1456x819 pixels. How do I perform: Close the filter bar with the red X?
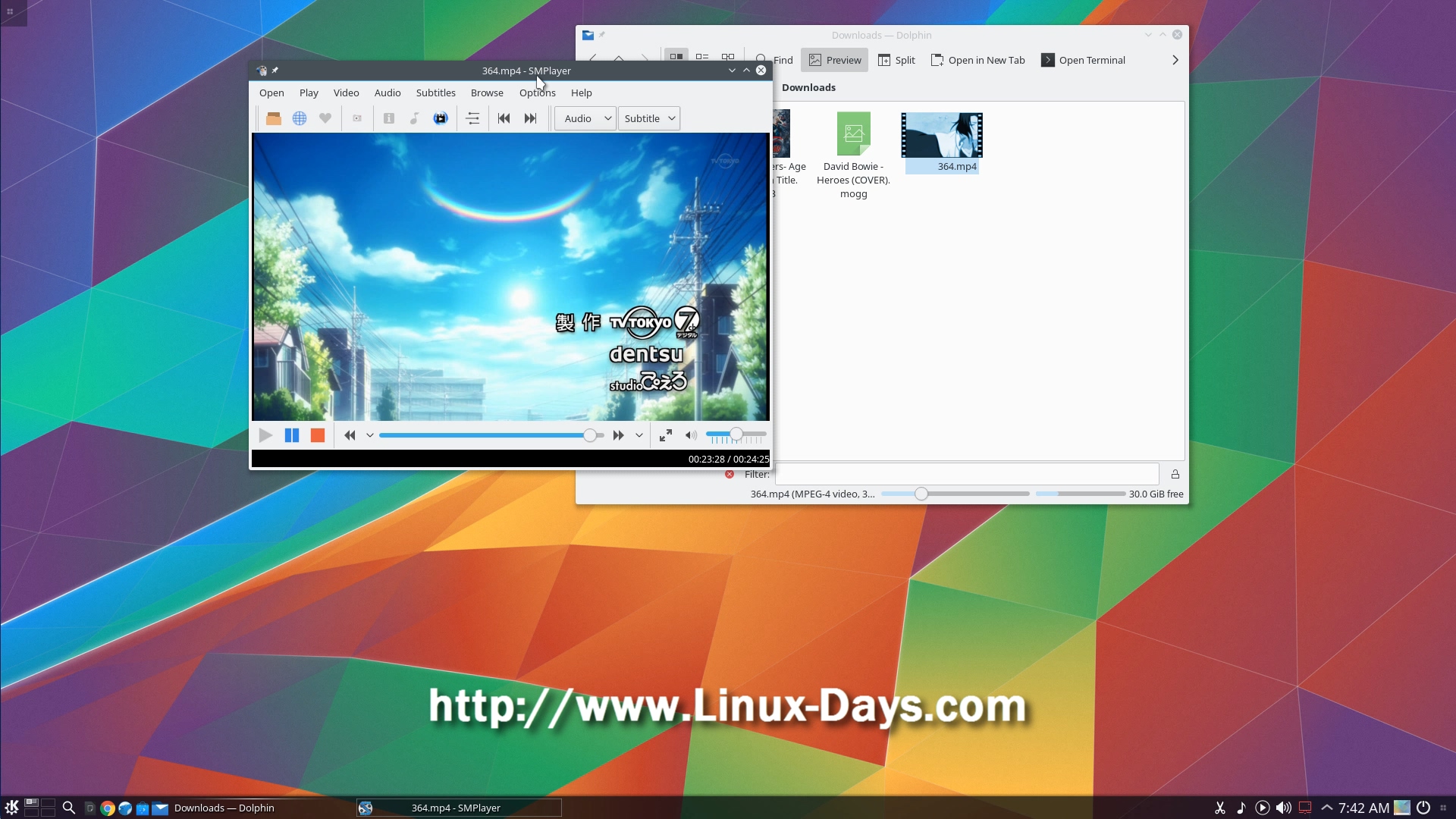(730, 474)
